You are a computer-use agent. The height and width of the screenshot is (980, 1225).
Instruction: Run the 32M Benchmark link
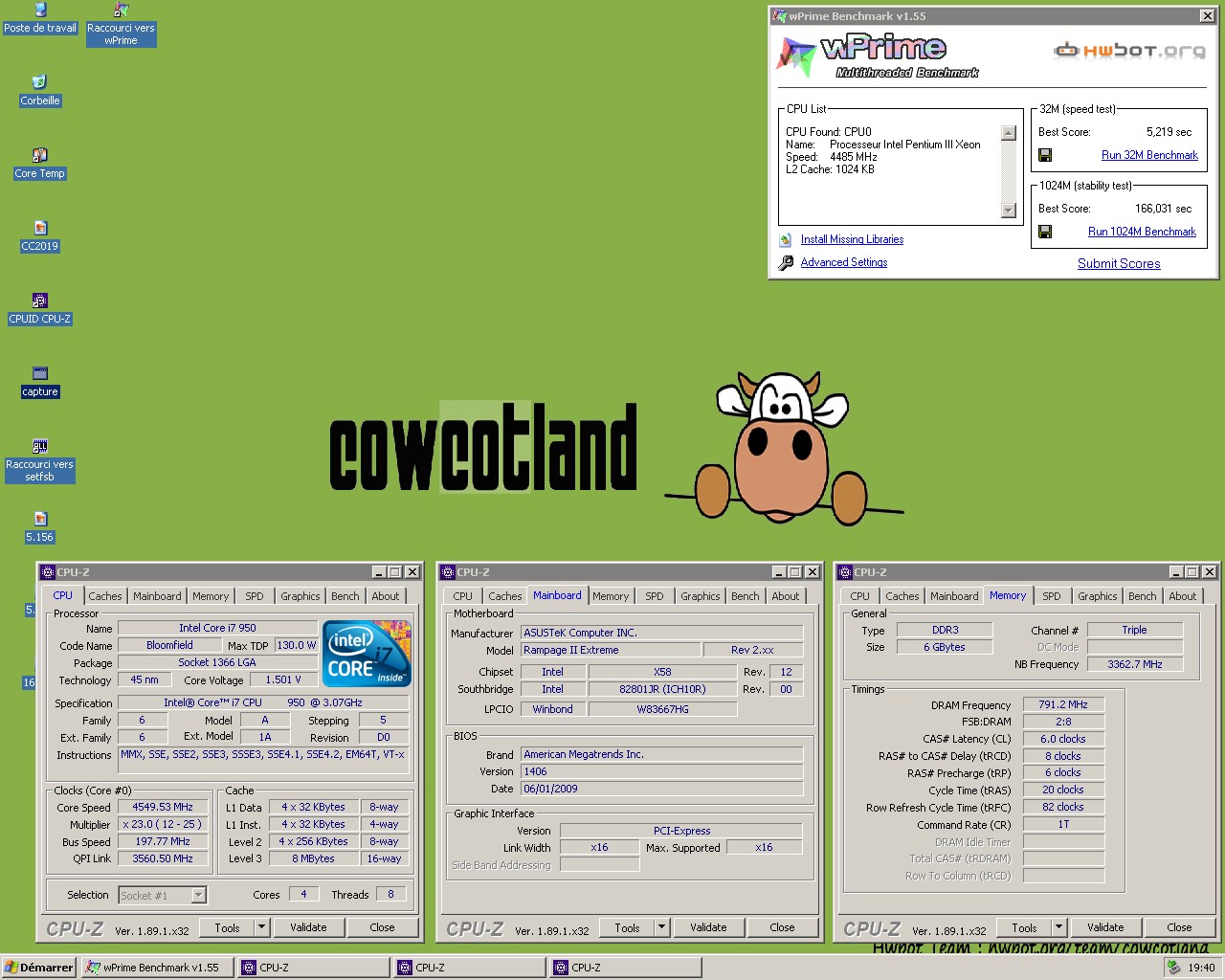tap(1149, 155)
